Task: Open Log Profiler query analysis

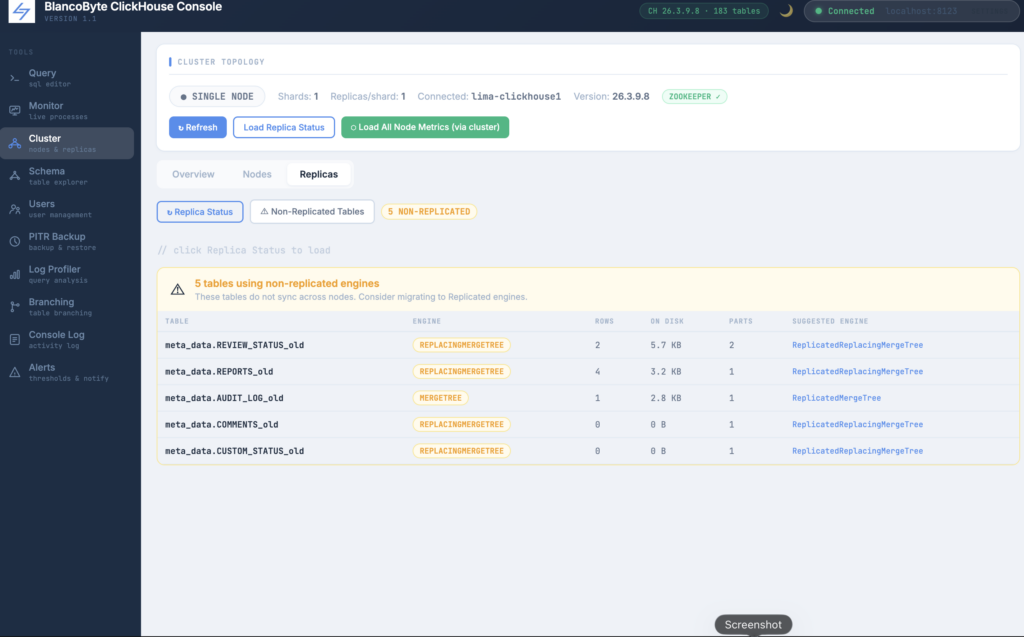Action: click(x=67, y=274)
